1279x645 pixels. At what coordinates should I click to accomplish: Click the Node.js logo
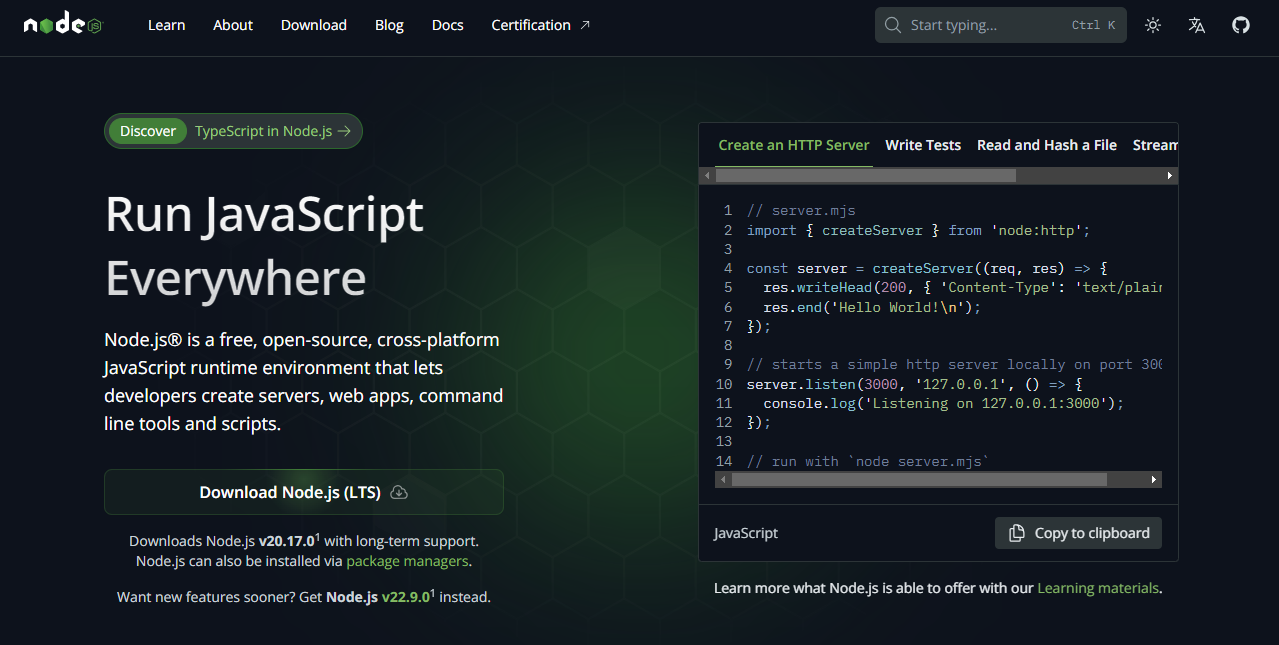63,25
